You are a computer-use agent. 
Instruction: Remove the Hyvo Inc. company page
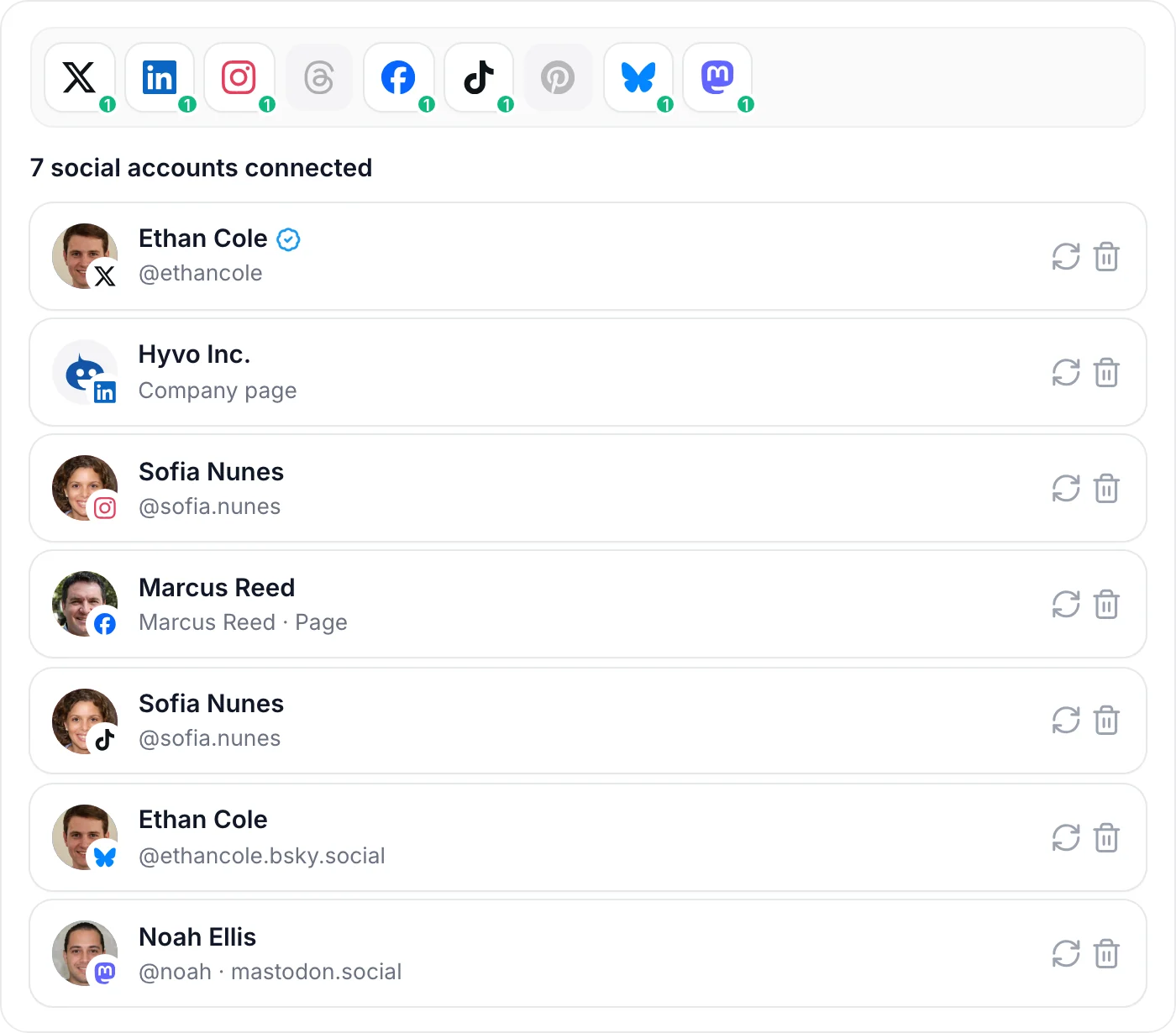tap(1106, 373)
